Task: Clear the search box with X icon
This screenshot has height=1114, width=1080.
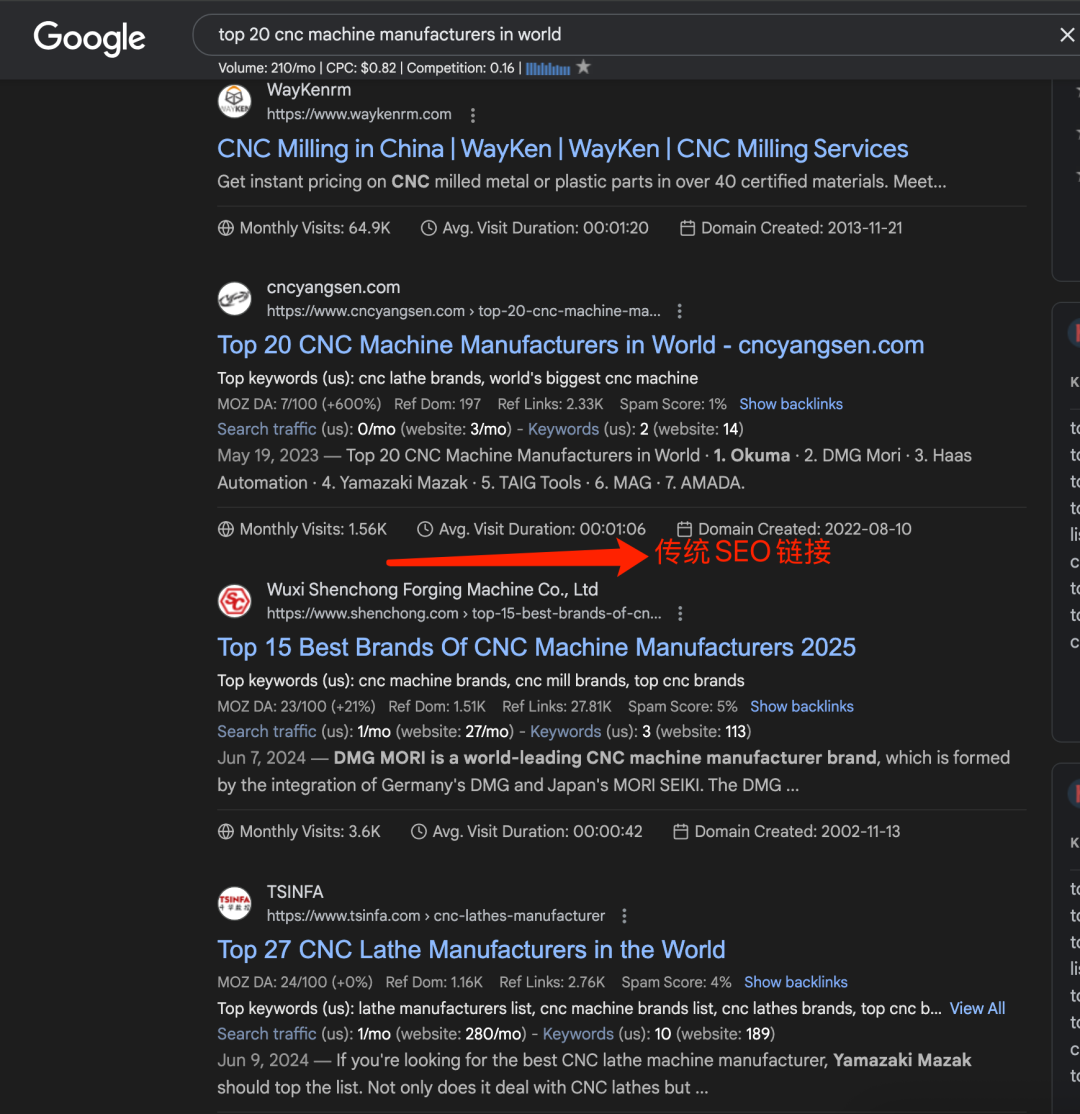Action: pos(1066,35)
